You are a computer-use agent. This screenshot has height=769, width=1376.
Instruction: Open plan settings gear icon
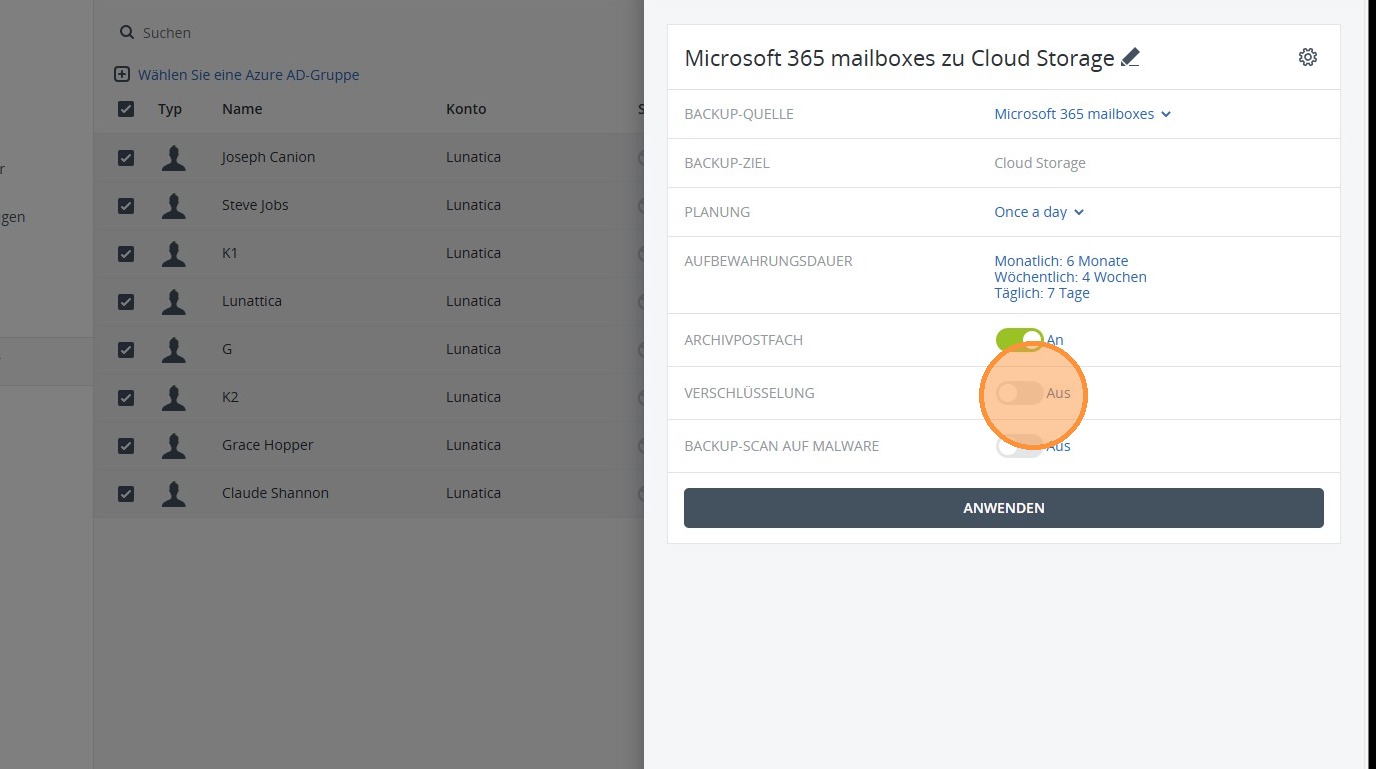1308,57
